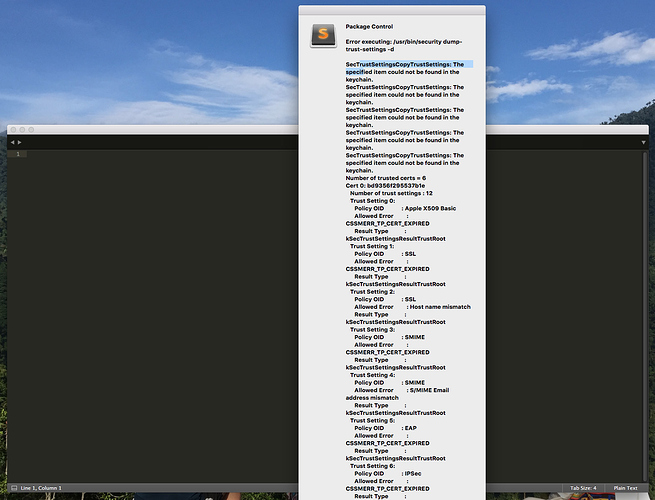
Task: Click the 'Trust Setting 3:' line
Action: [373, 330]
